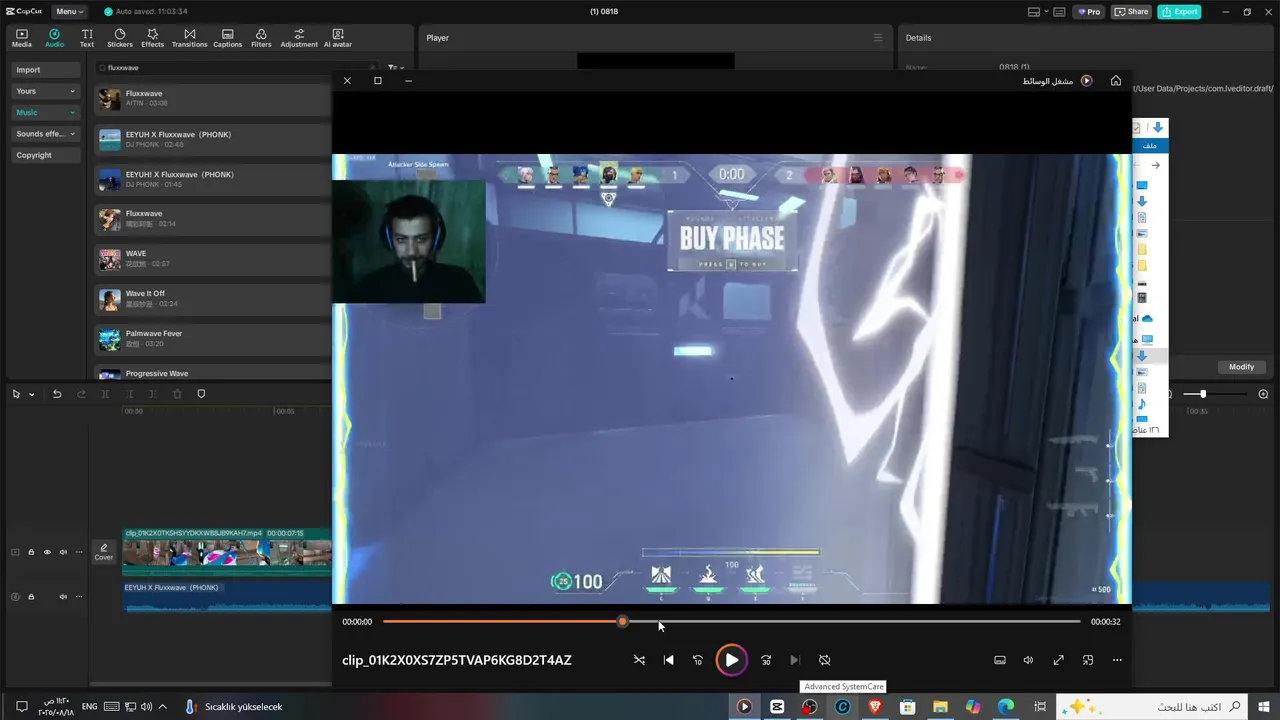Image resolution: width=1280 pixels, height=720 pixels.
Task: Open the media player volume control
Action: tap(1028, 660)
